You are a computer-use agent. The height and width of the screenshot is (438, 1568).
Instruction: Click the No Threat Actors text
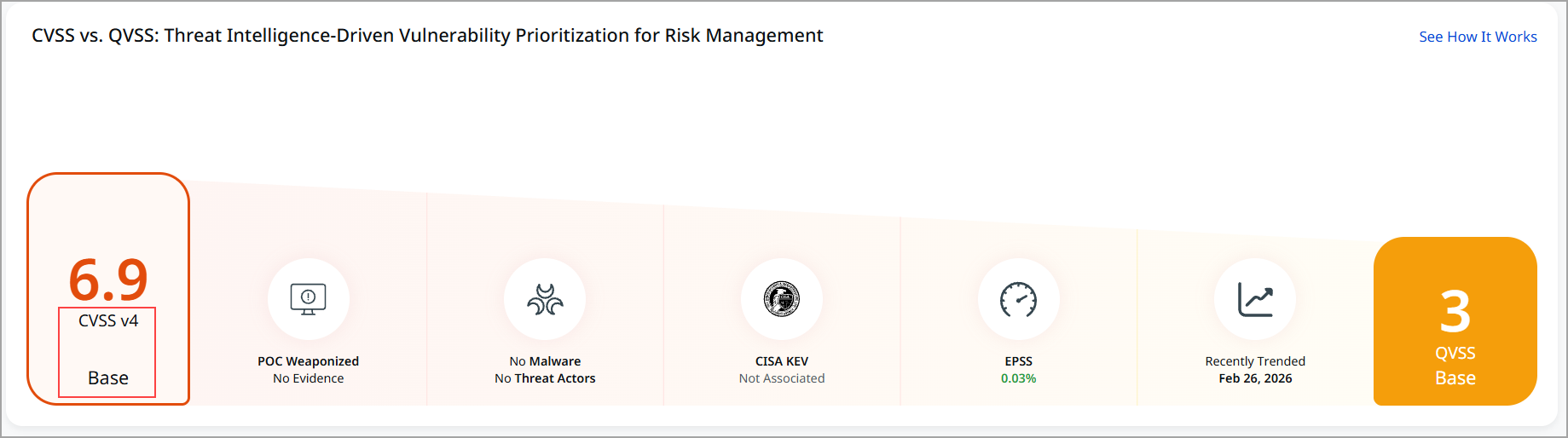(545, 378)
